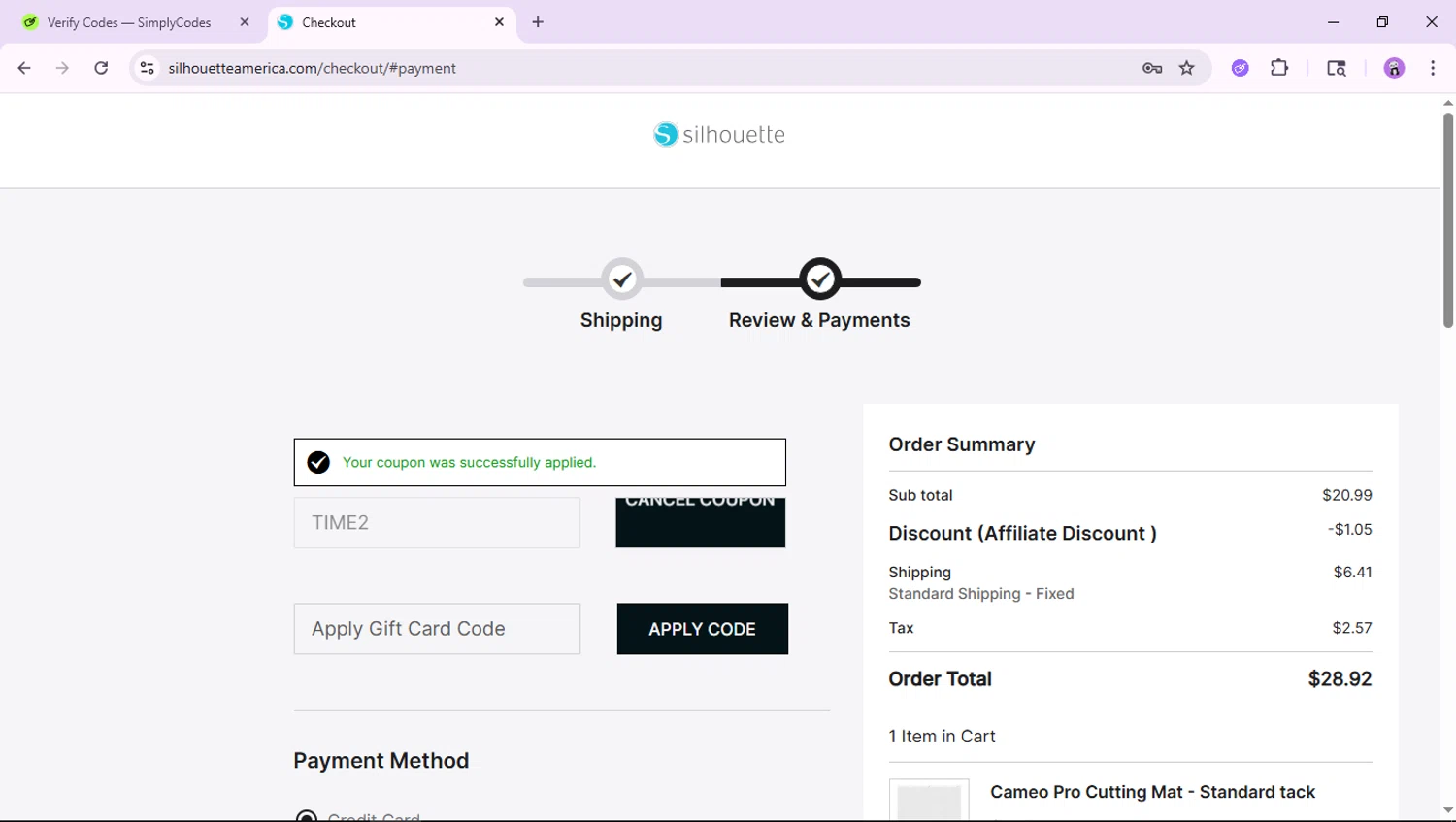The image size is (1456, 822).
Task: Open a new browser tab
Action: click(x=538, y=22)
